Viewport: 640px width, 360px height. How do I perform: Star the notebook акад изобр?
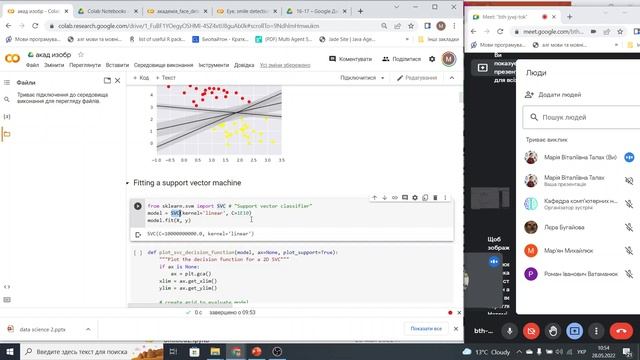click(81, 54)
